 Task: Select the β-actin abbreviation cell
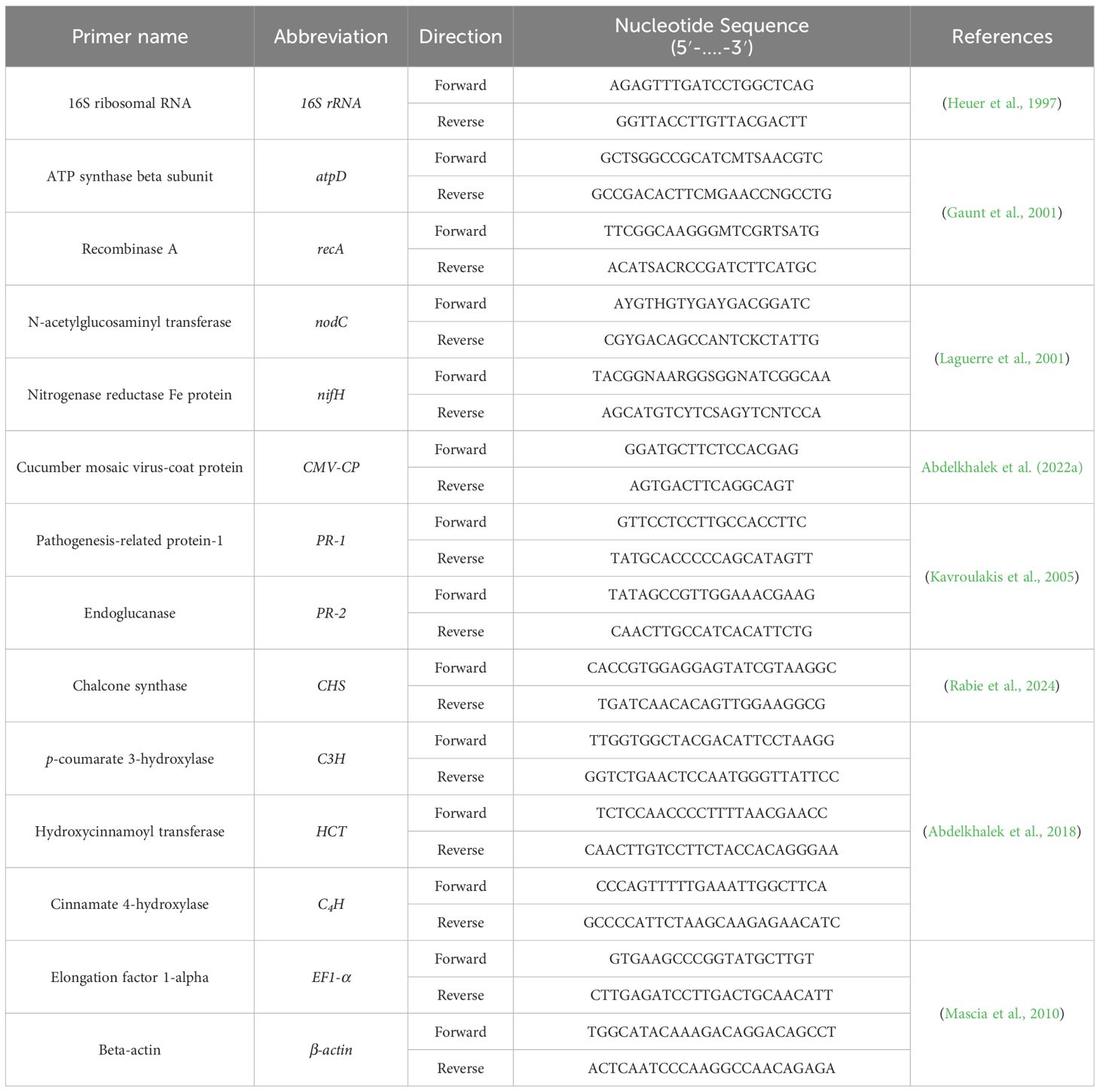[x=331, y=1050]
